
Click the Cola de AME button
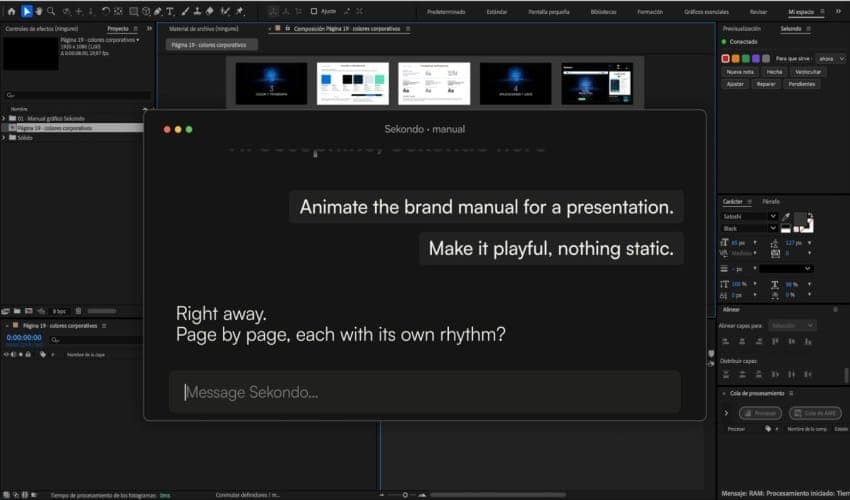815,413
